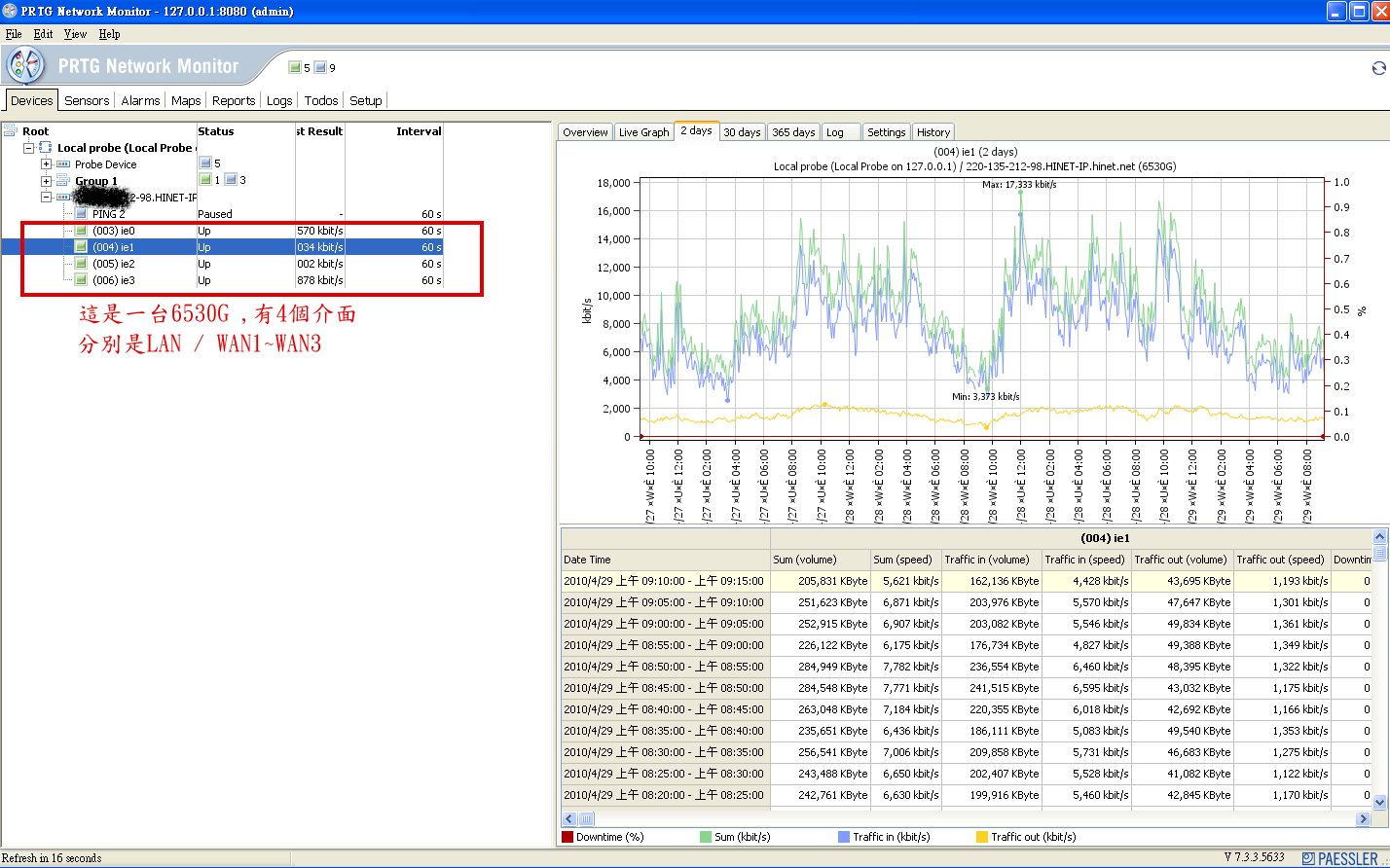Click the Sum (kbit/s) green legend swatch
1390x868 pixels.
tap(706, 837)
